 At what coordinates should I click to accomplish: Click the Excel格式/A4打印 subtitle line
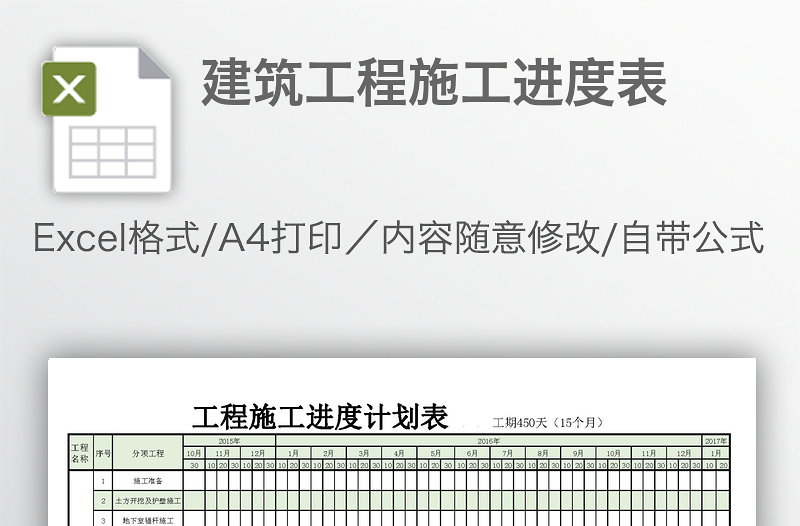pos(398,237)
